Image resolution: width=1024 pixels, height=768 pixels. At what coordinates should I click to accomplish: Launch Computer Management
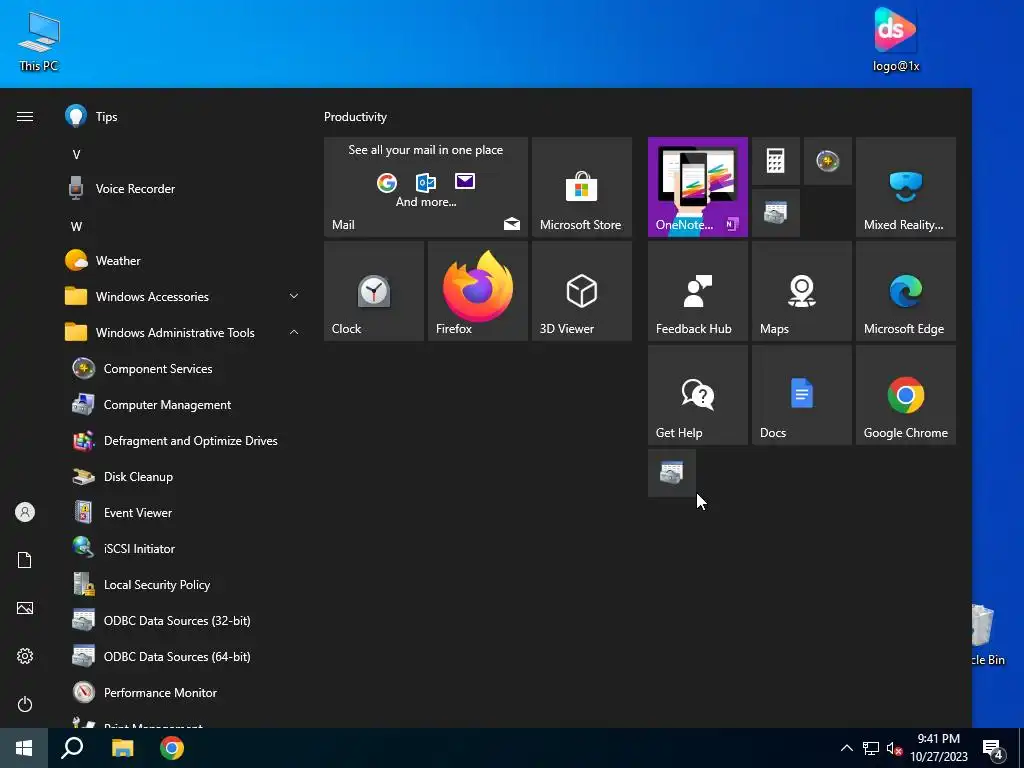[x=182, y=404]
